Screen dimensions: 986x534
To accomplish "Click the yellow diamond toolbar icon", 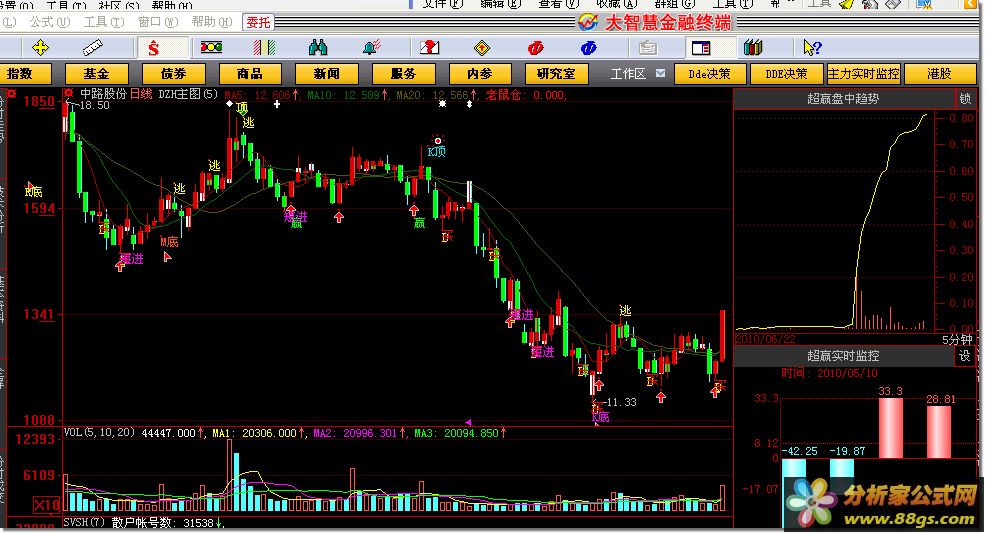I will (x=482, y=48).
